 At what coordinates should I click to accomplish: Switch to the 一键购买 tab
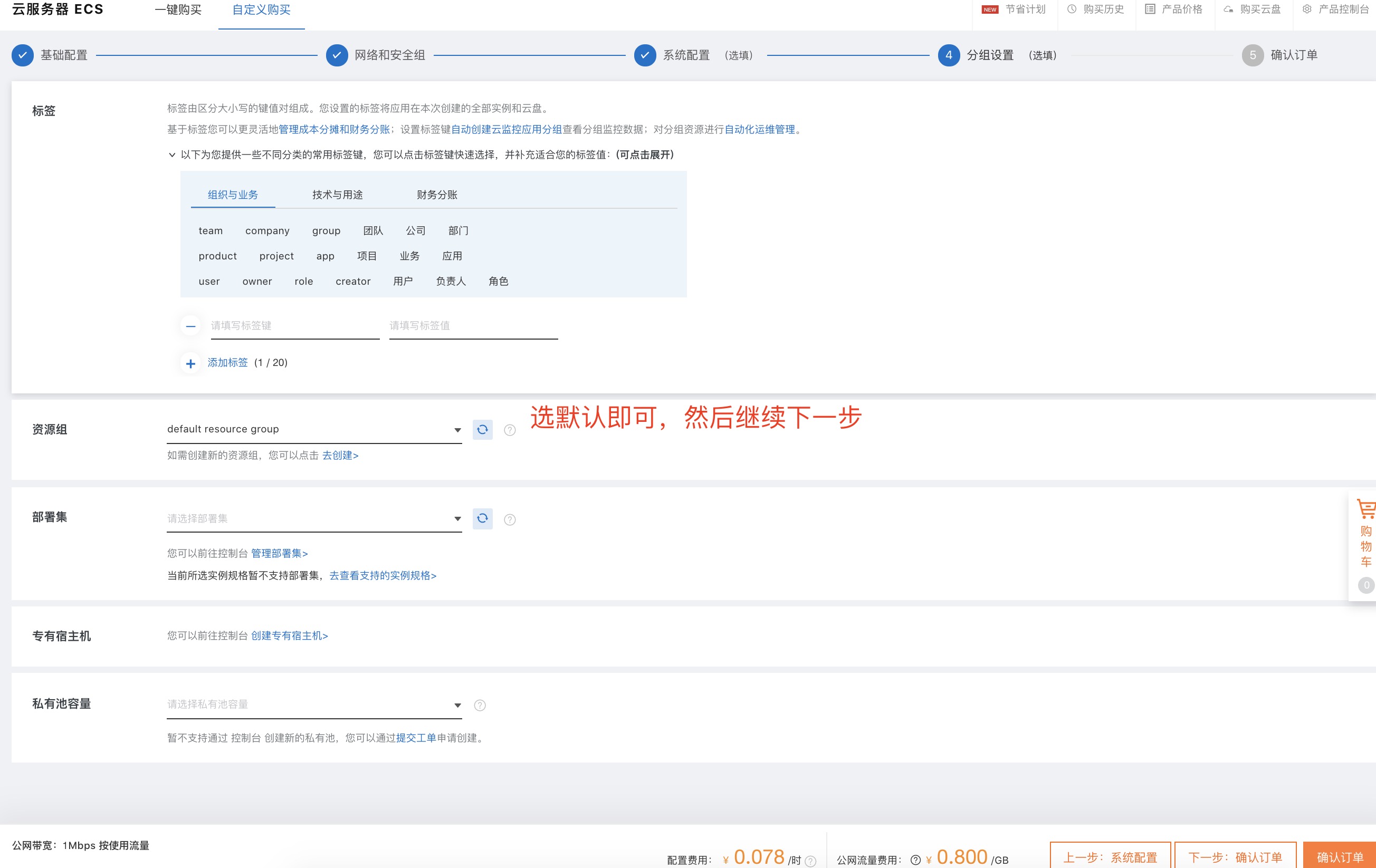[178, 9]
